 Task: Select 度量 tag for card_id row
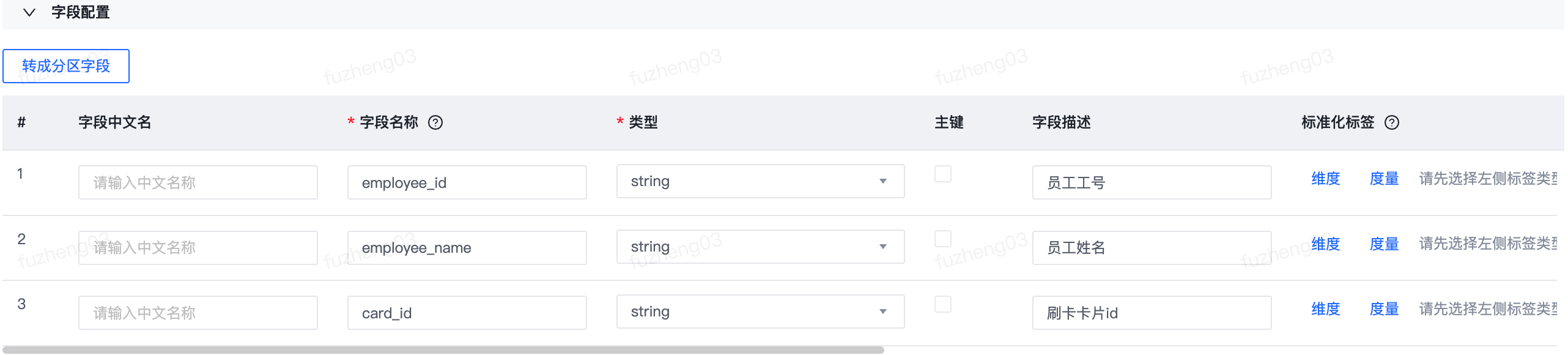click(x=1384, y=309)
